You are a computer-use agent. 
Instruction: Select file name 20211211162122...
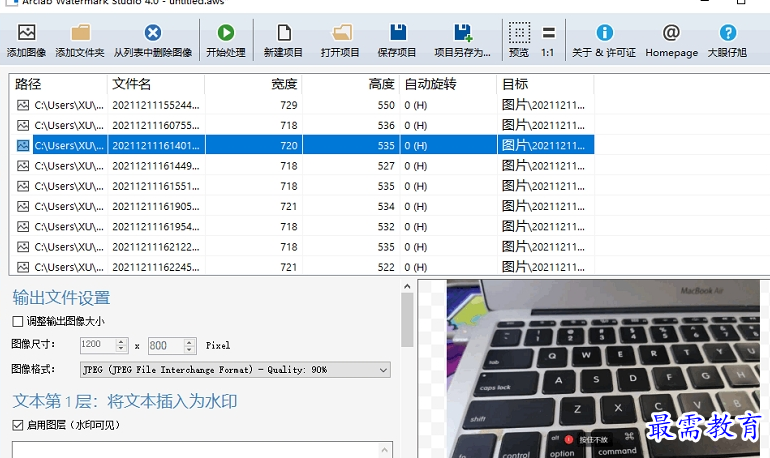156,246
